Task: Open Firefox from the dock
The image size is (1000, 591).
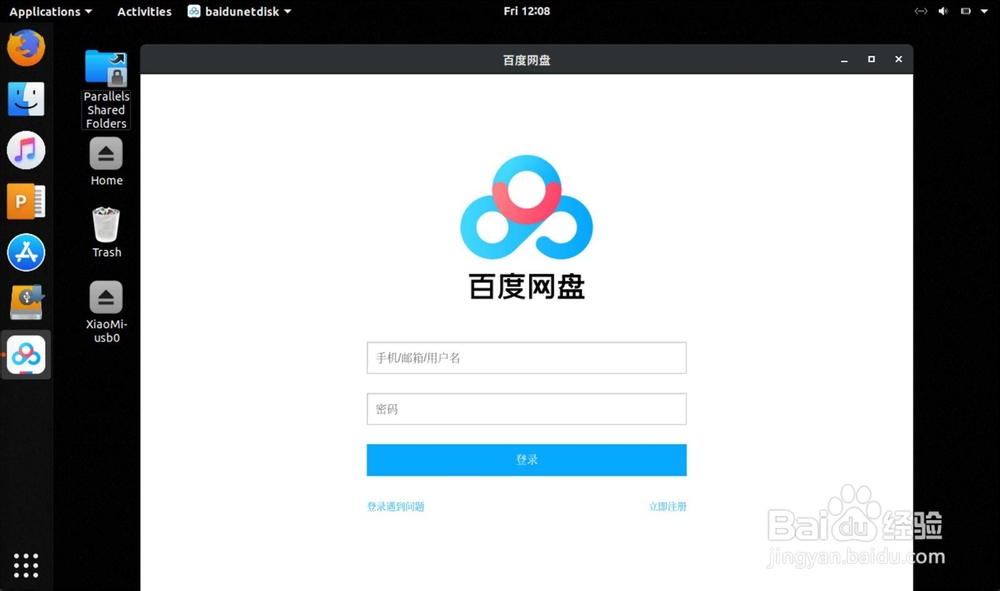Action: [x=26, y=48]
